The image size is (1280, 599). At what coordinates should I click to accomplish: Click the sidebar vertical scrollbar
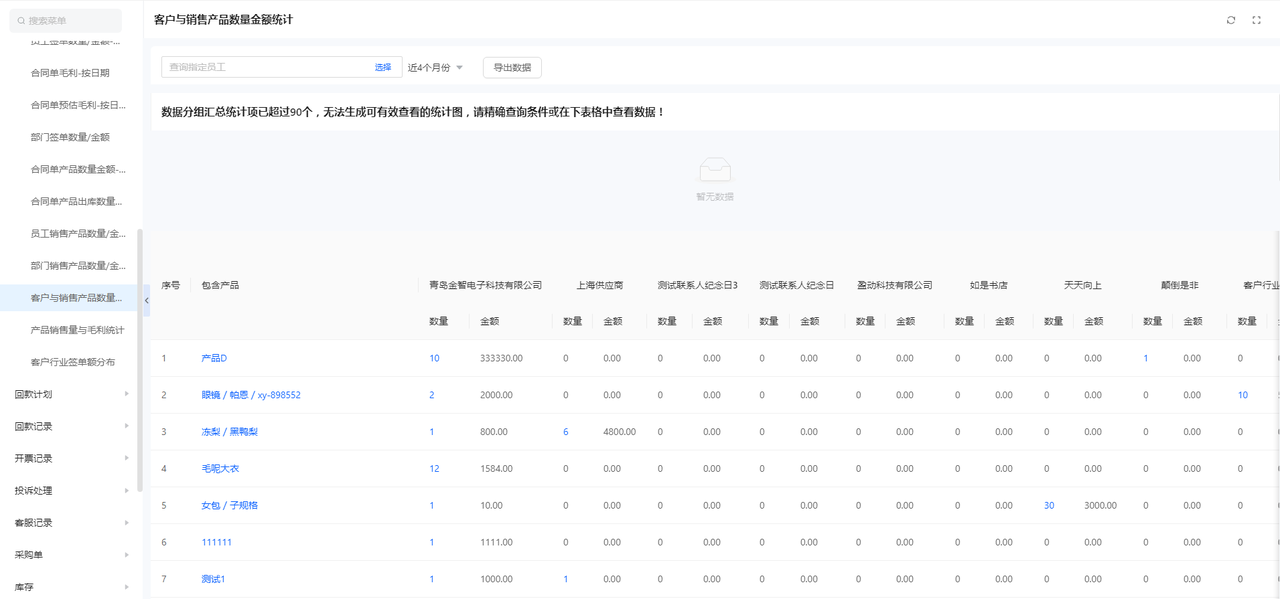tap(140, 360)
